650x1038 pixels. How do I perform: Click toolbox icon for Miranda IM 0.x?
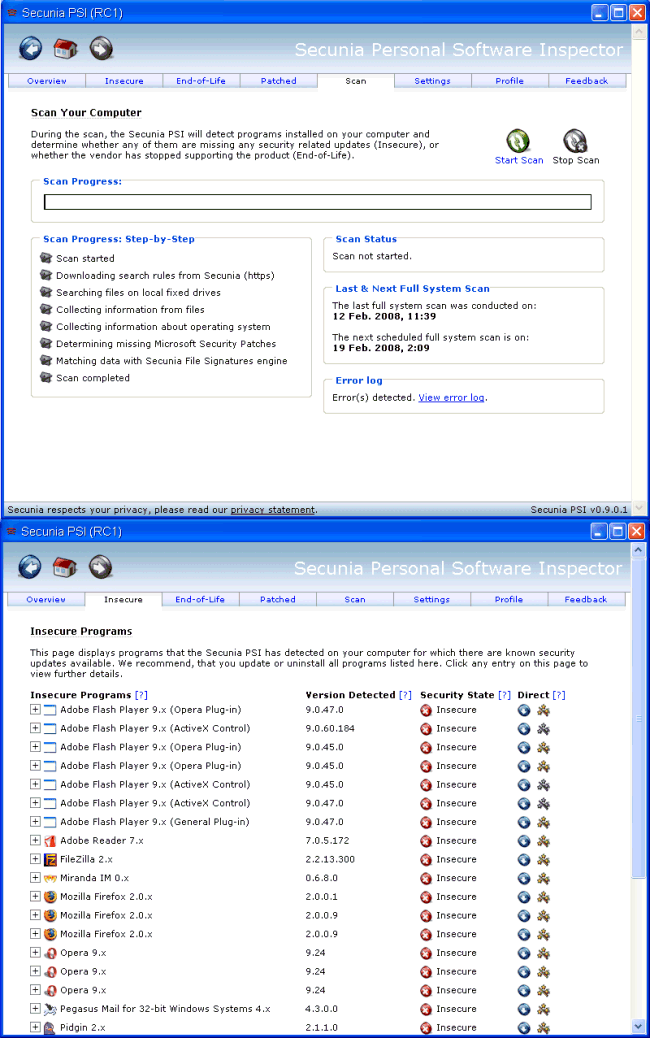point(543,878)
